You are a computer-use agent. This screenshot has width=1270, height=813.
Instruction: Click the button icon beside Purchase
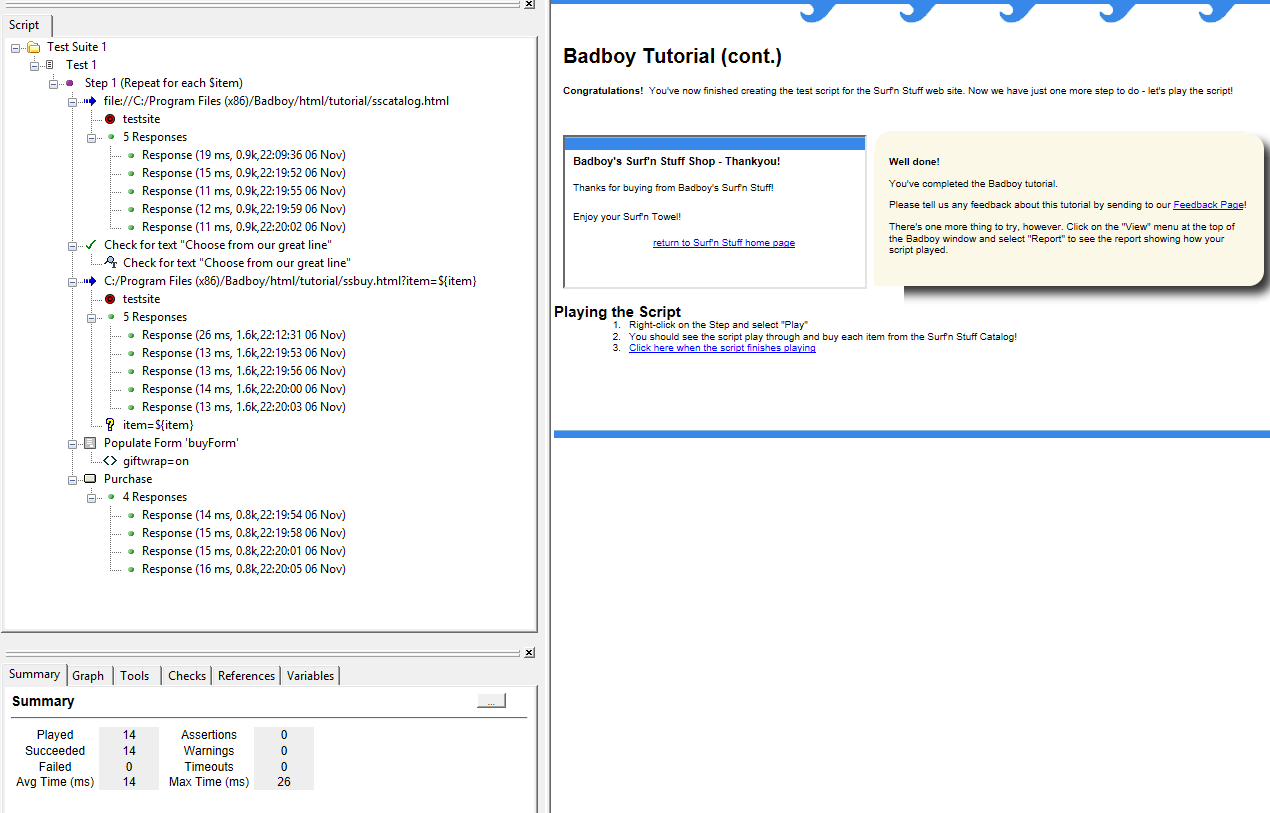tap(90, 479)
